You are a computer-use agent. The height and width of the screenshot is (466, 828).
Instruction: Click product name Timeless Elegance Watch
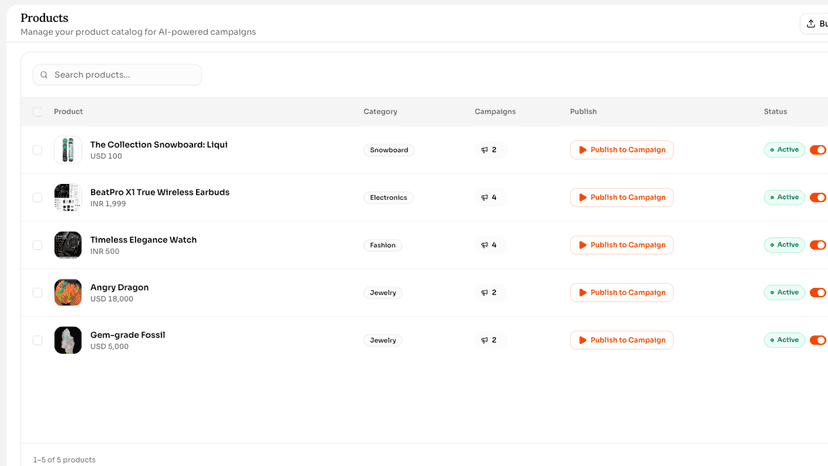(x=144, y=240)
